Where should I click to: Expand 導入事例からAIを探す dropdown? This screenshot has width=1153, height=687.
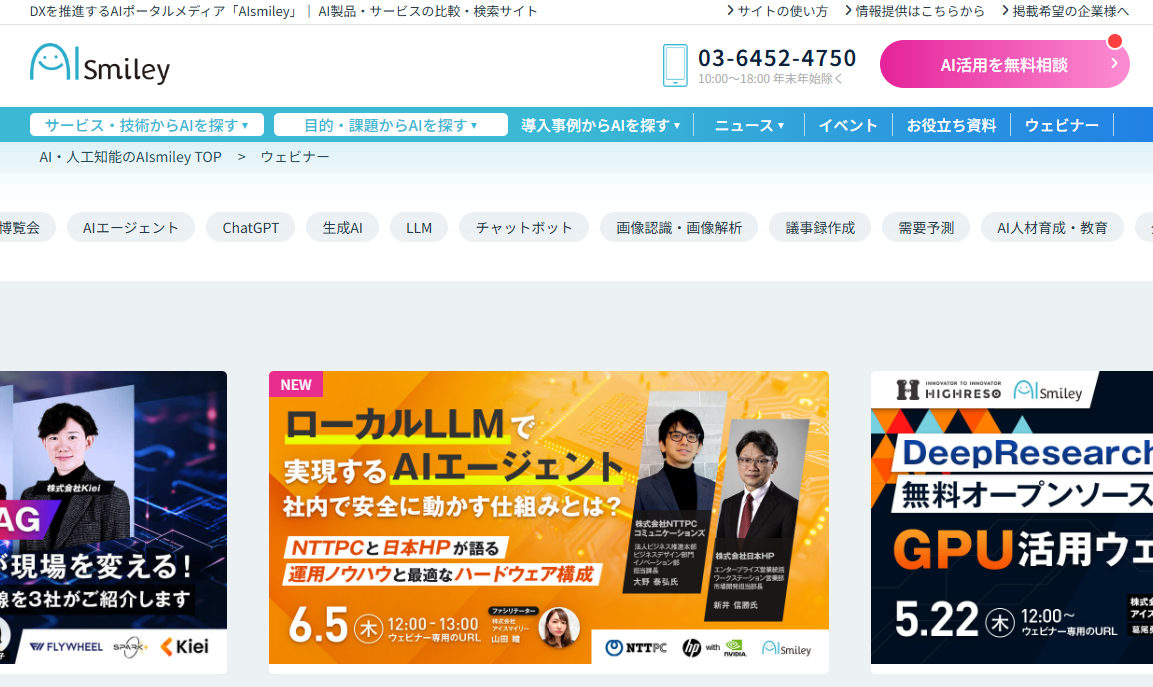point(600,125)
